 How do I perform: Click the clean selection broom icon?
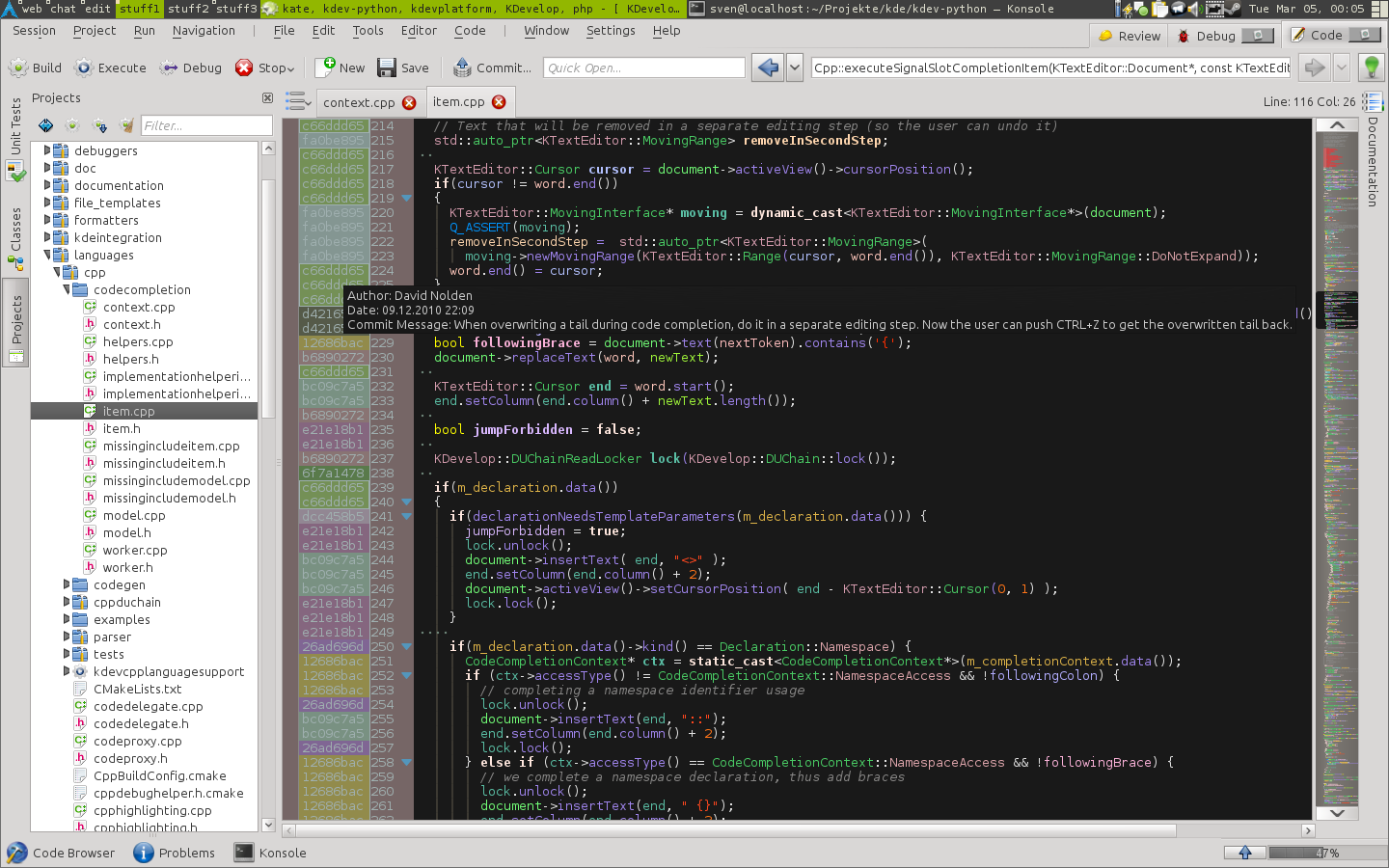[x=126, y=125]
